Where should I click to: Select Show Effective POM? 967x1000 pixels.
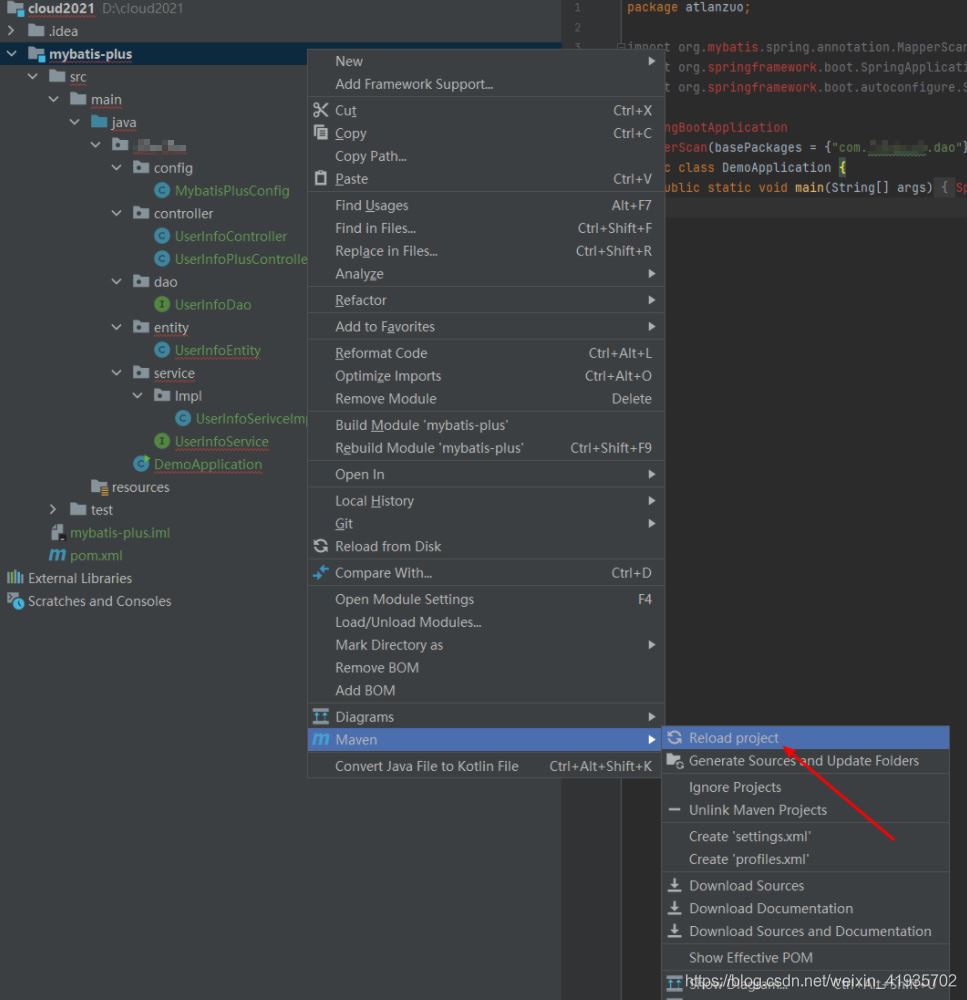tap(750, 957)
